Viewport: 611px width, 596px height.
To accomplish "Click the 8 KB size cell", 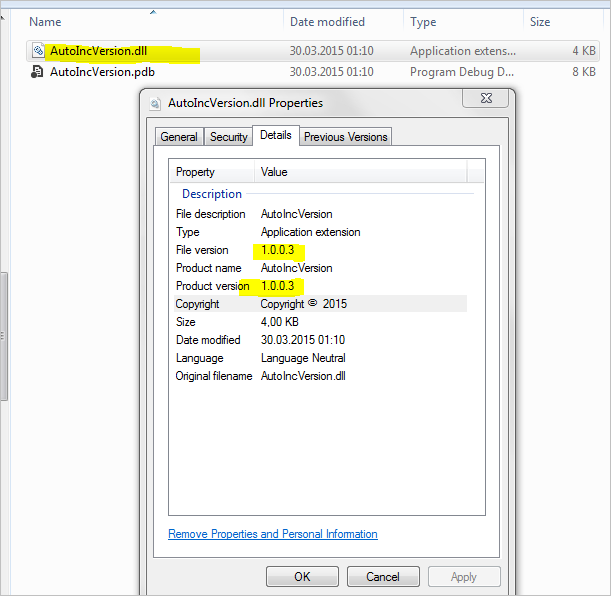I will [x=584, y=72].
